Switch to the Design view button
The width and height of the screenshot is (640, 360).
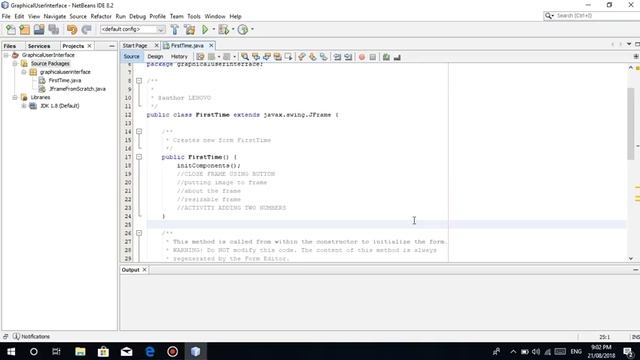pos(155,57)
